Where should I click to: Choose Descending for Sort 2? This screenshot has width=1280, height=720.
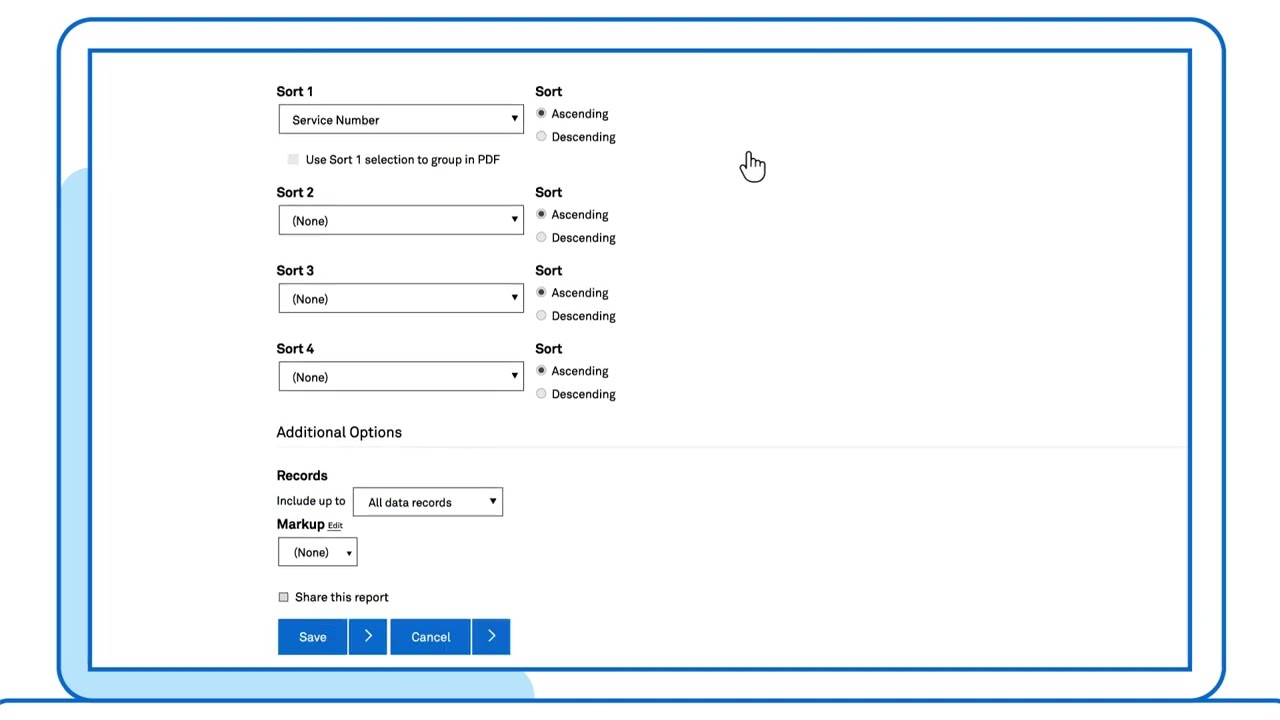tap(541, 238)
